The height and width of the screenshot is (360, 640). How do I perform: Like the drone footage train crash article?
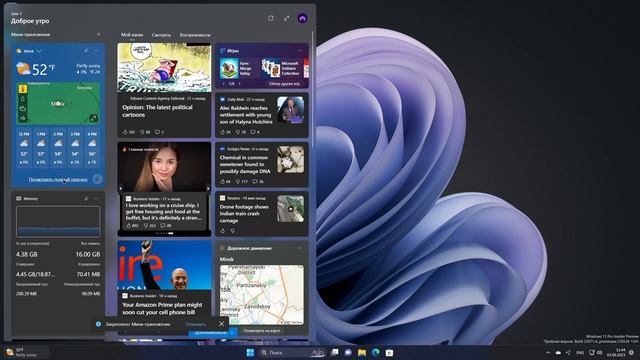pyautogui.click(x=223, y=231)
